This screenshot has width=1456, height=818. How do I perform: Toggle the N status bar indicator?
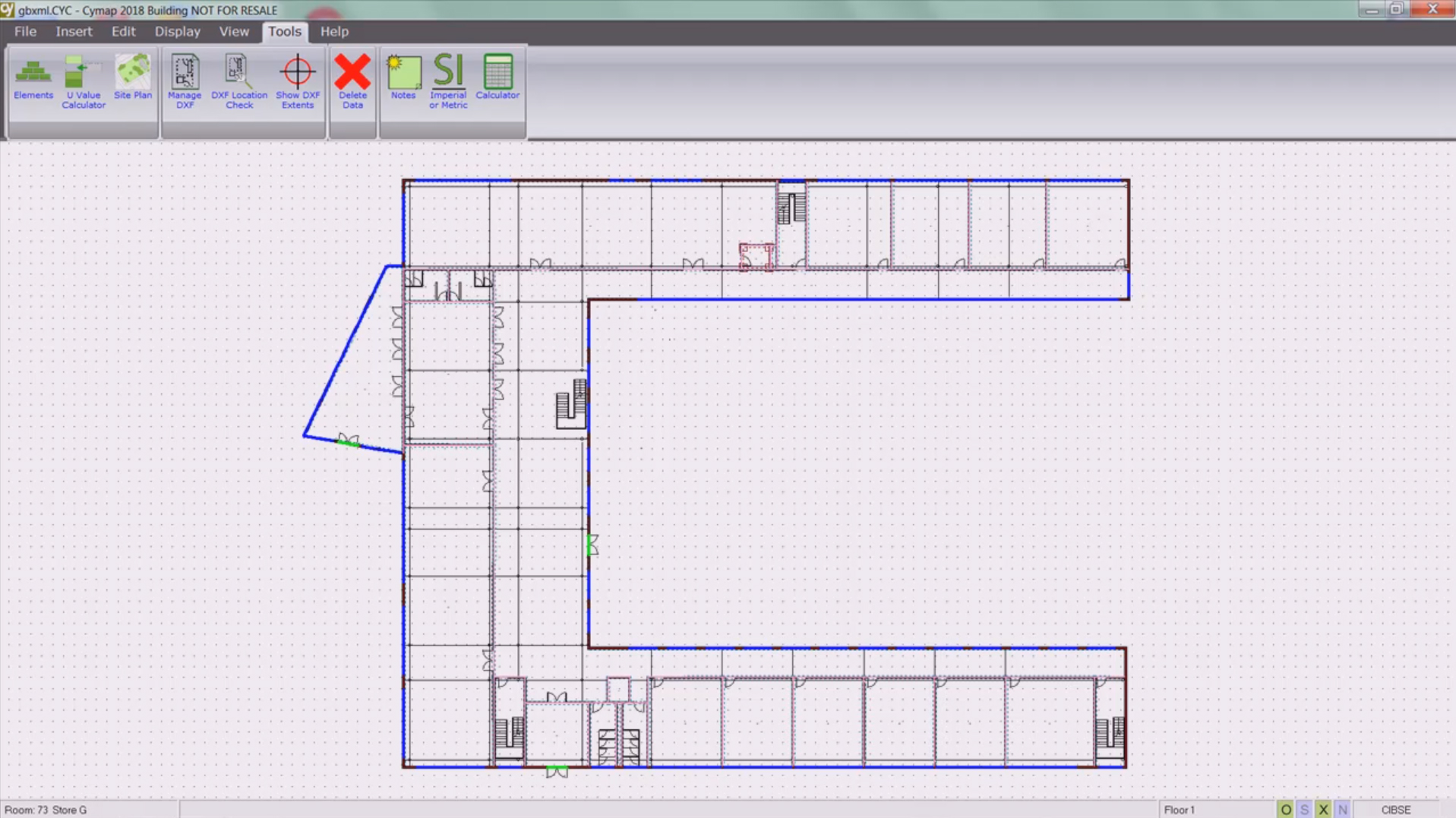point(1342,810)
